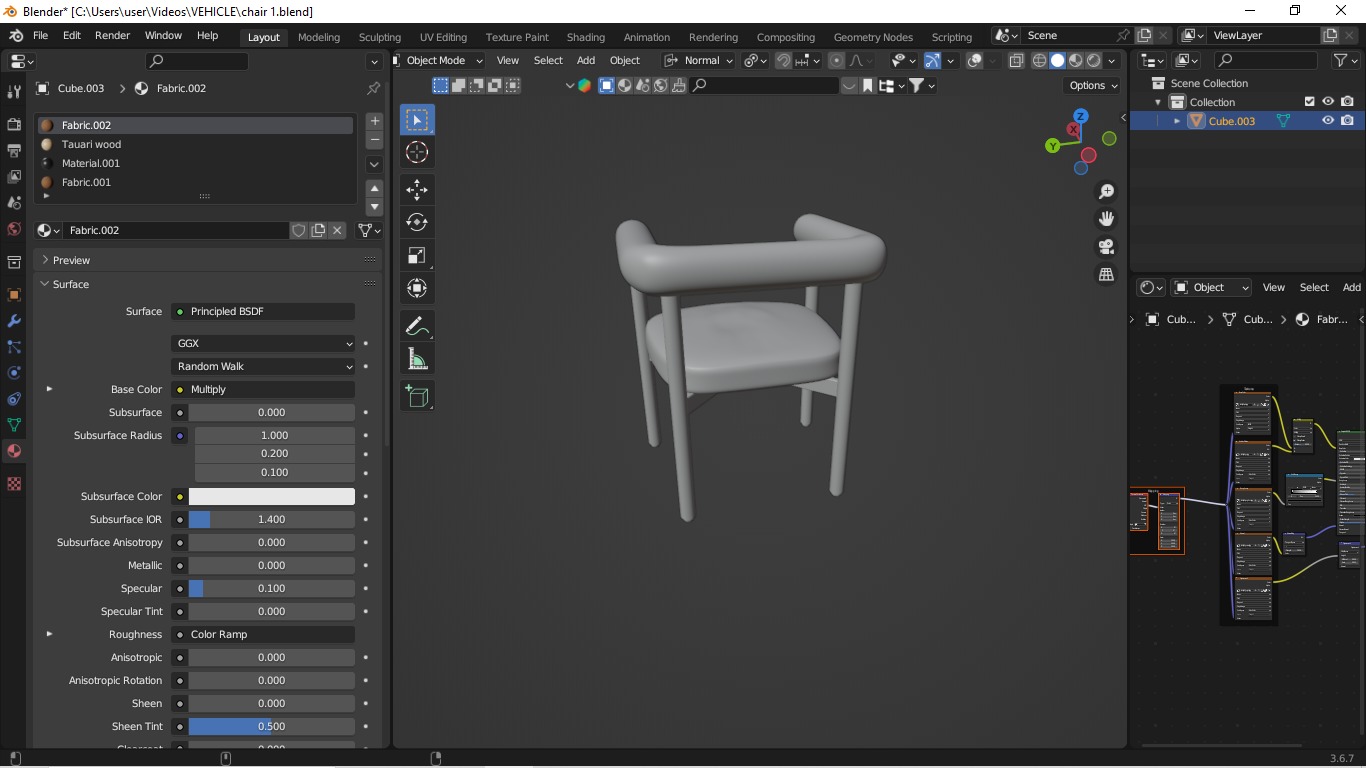The image size is (1366, 768).
Task: Choose the Move tool
Action: tap(417, 189)
